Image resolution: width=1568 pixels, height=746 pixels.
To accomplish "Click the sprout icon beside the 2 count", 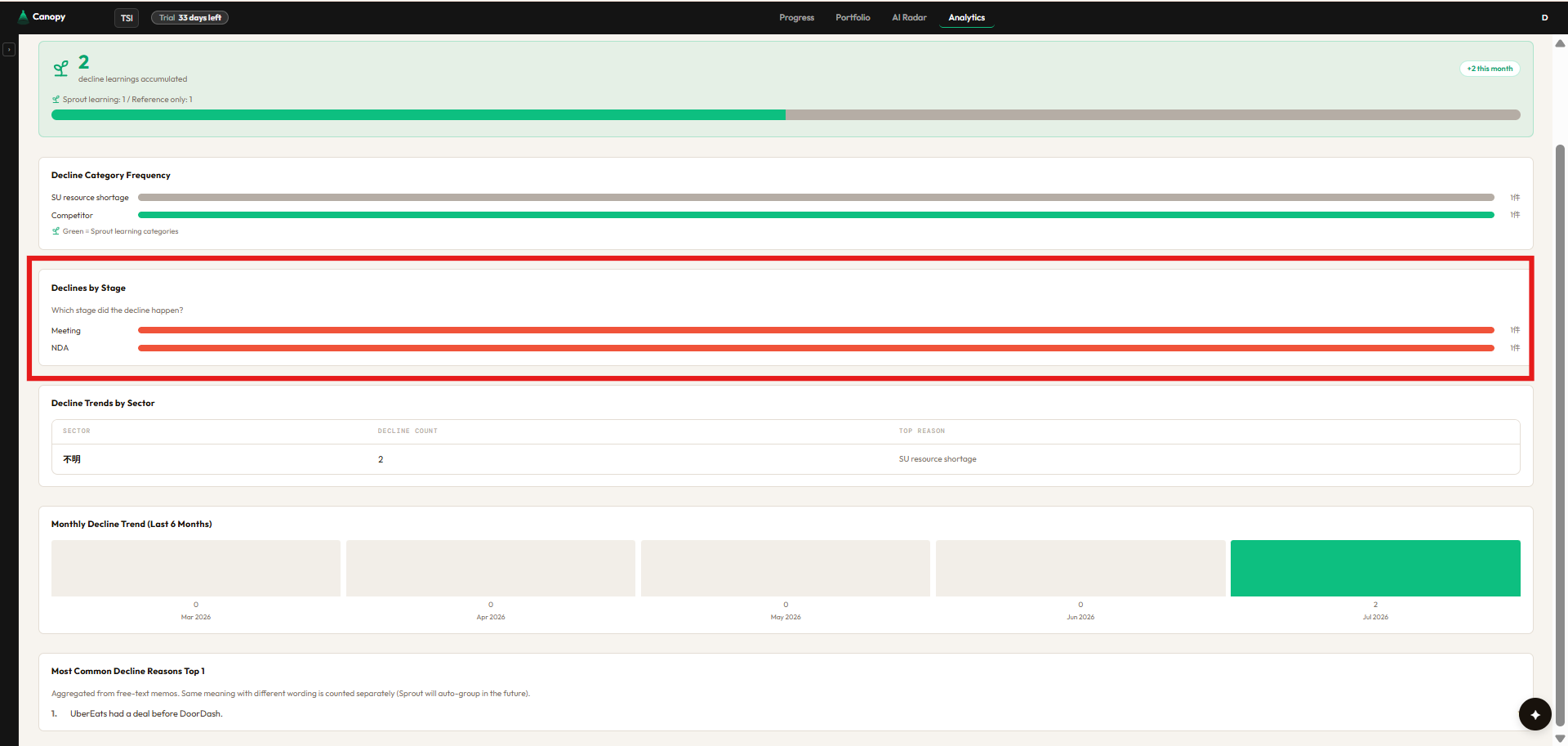I will point(61,69).
